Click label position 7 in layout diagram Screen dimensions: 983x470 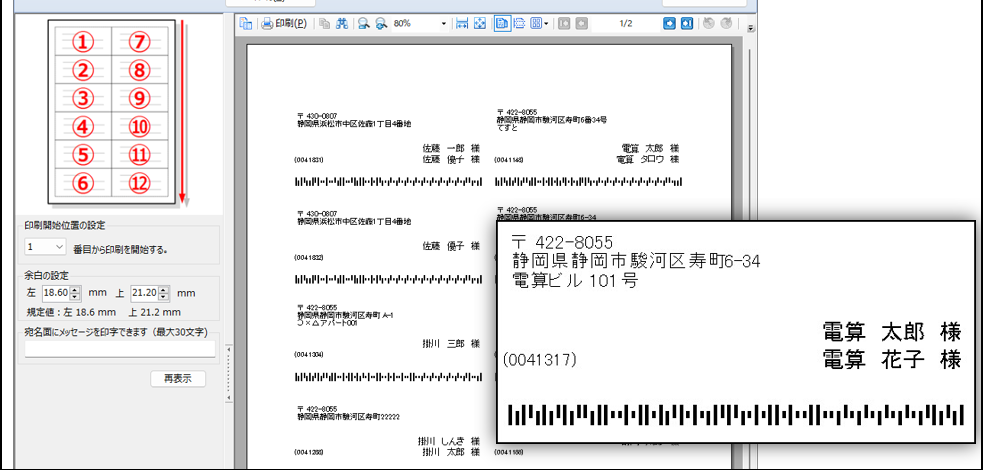pos(140,42)
